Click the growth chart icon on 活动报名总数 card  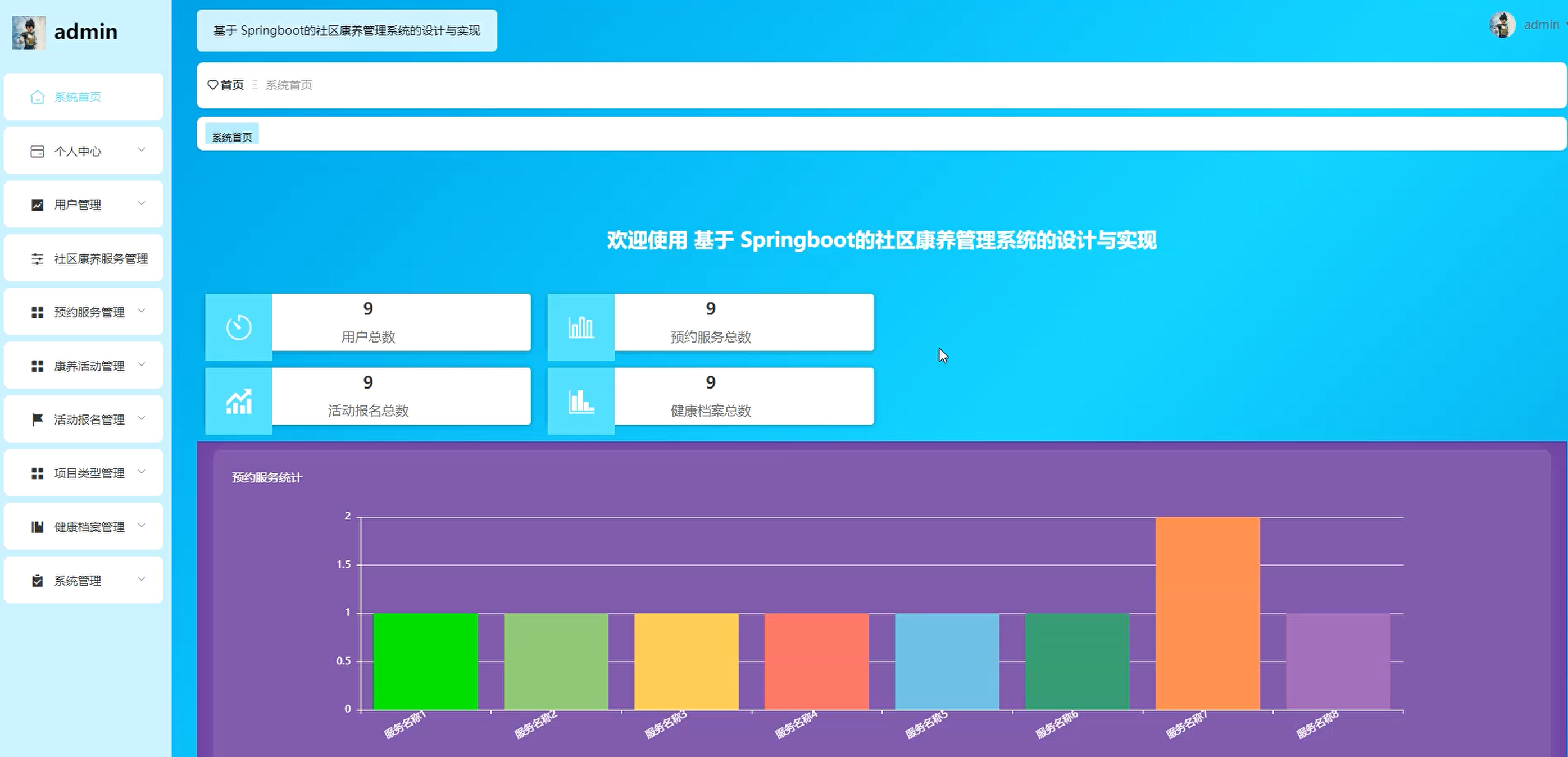click(x=239, y=401)
